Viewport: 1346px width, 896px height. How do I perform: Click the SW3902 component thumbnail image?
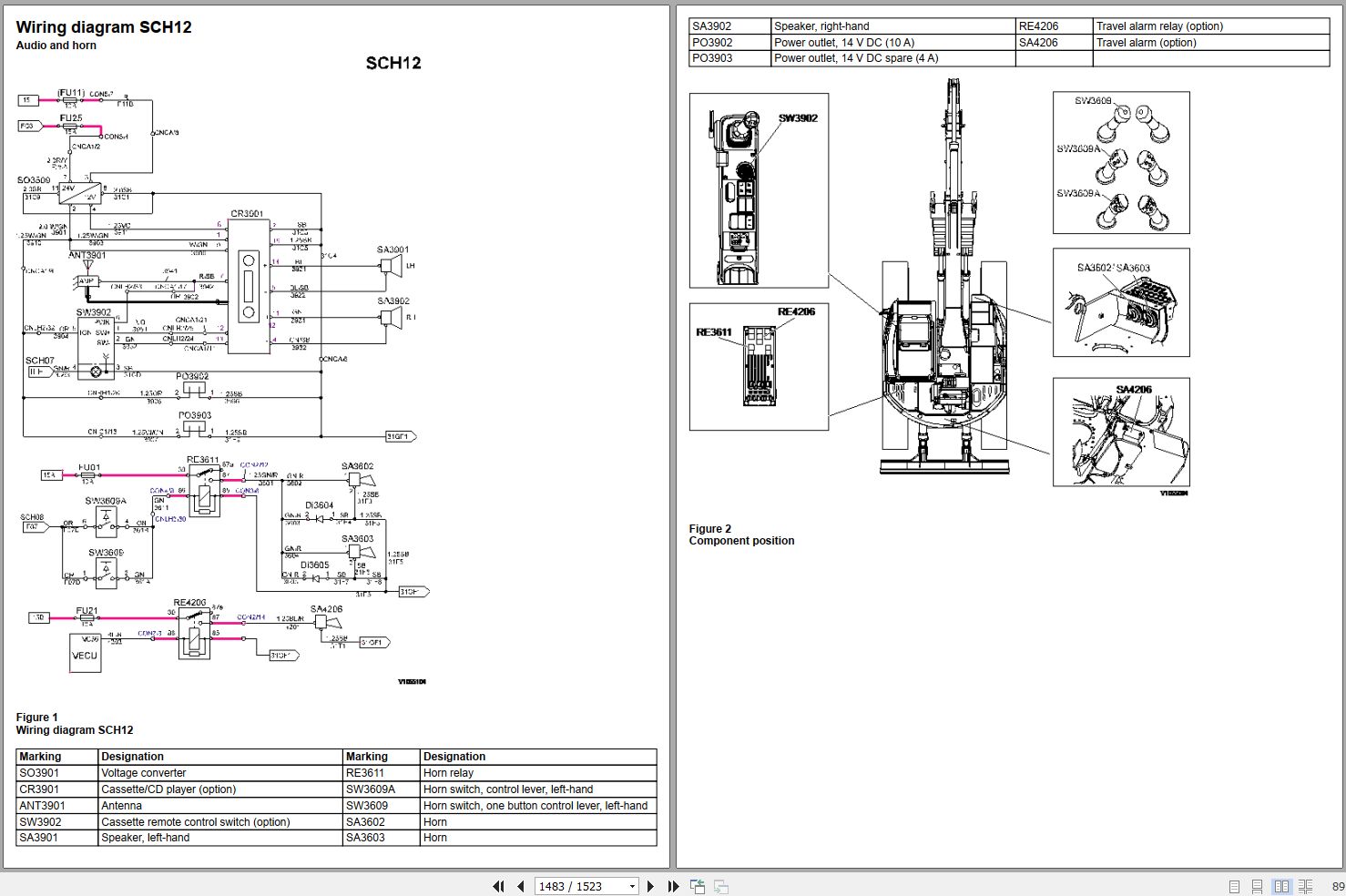point(759,190)
